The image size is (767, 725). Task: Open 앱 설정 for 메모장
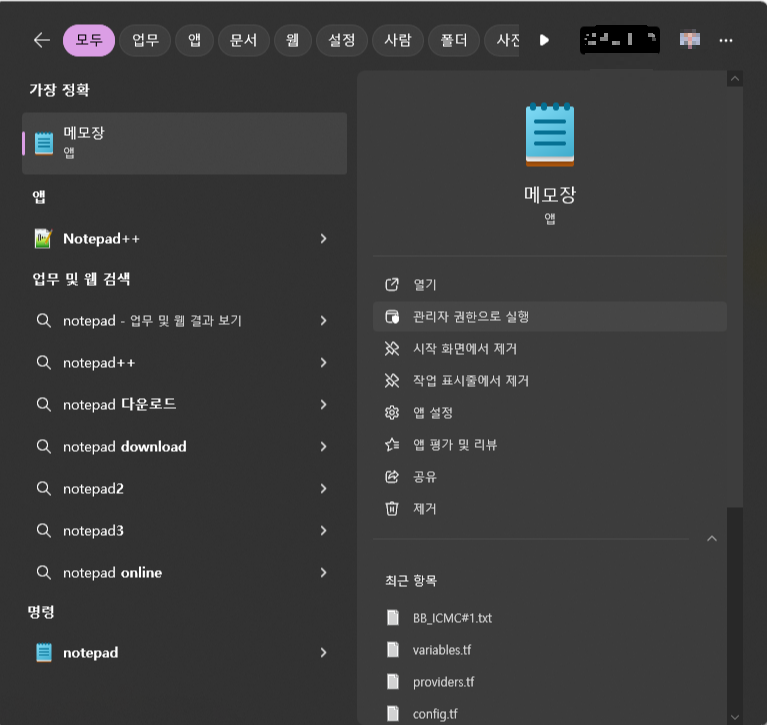550,413
